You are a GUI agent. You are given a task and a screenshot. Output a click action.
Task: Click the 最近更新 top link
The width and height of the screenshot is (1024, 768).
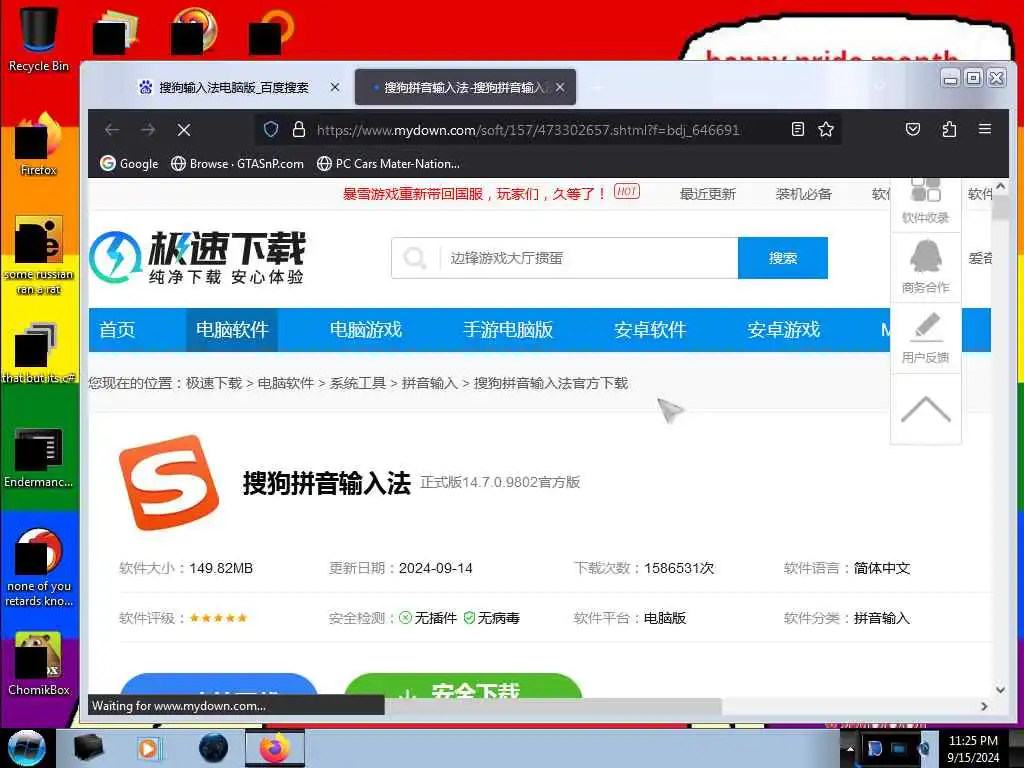click(707, 194)
